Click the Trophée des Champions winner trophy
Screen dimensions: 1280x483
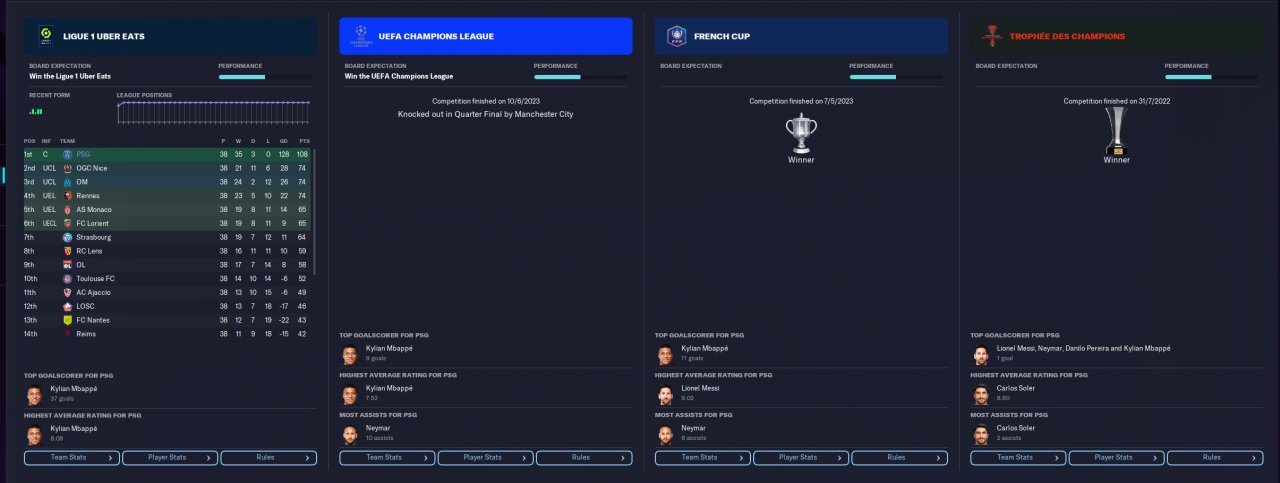click(x=1116, y=131)
